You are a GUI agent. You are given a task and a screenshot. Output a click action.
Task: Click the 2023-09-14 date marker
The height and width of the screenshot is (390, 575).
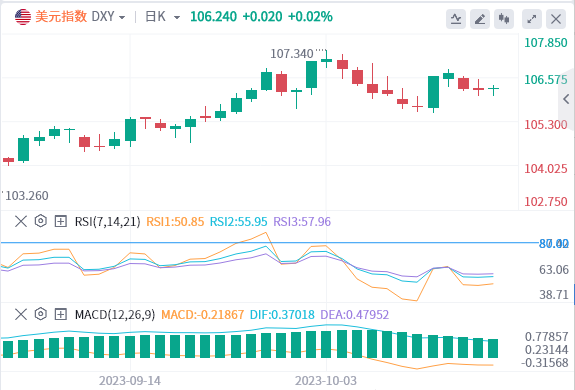129,381
